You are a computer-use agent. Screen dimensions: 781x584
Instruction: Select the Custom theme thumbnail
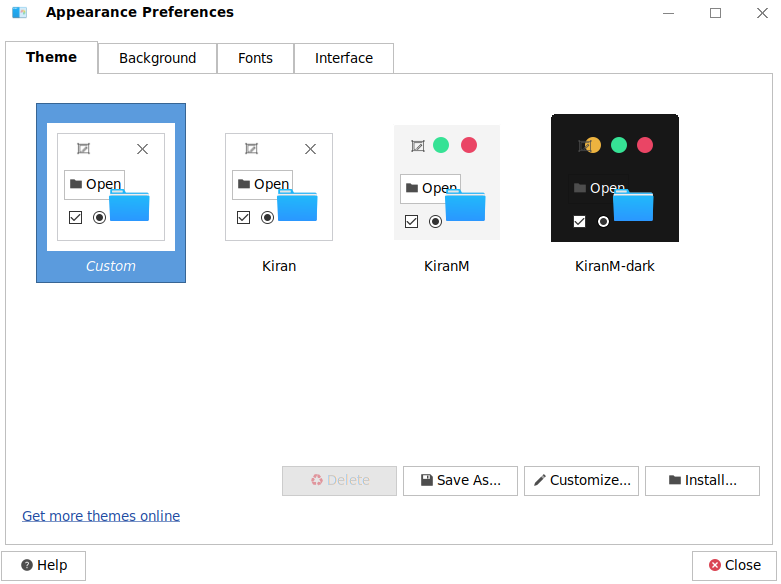click(x=111, y=188)
